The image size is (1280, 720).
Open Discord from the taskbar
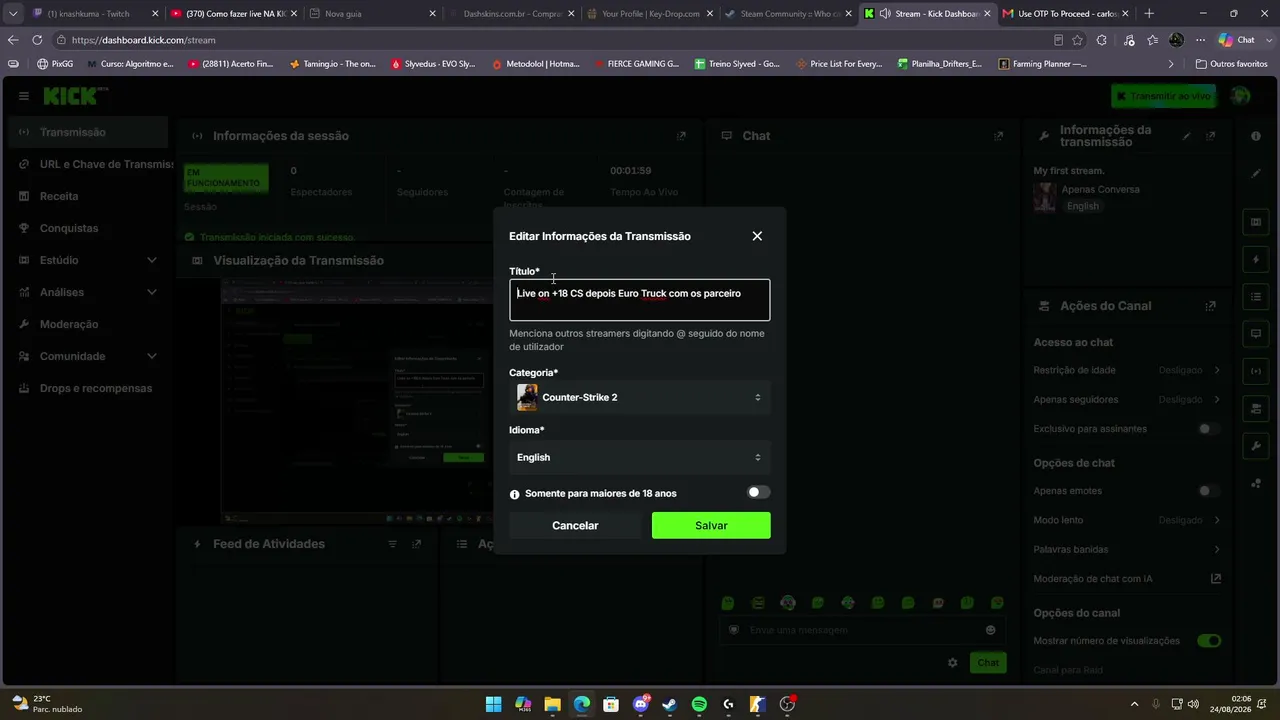tap(641, 704)
